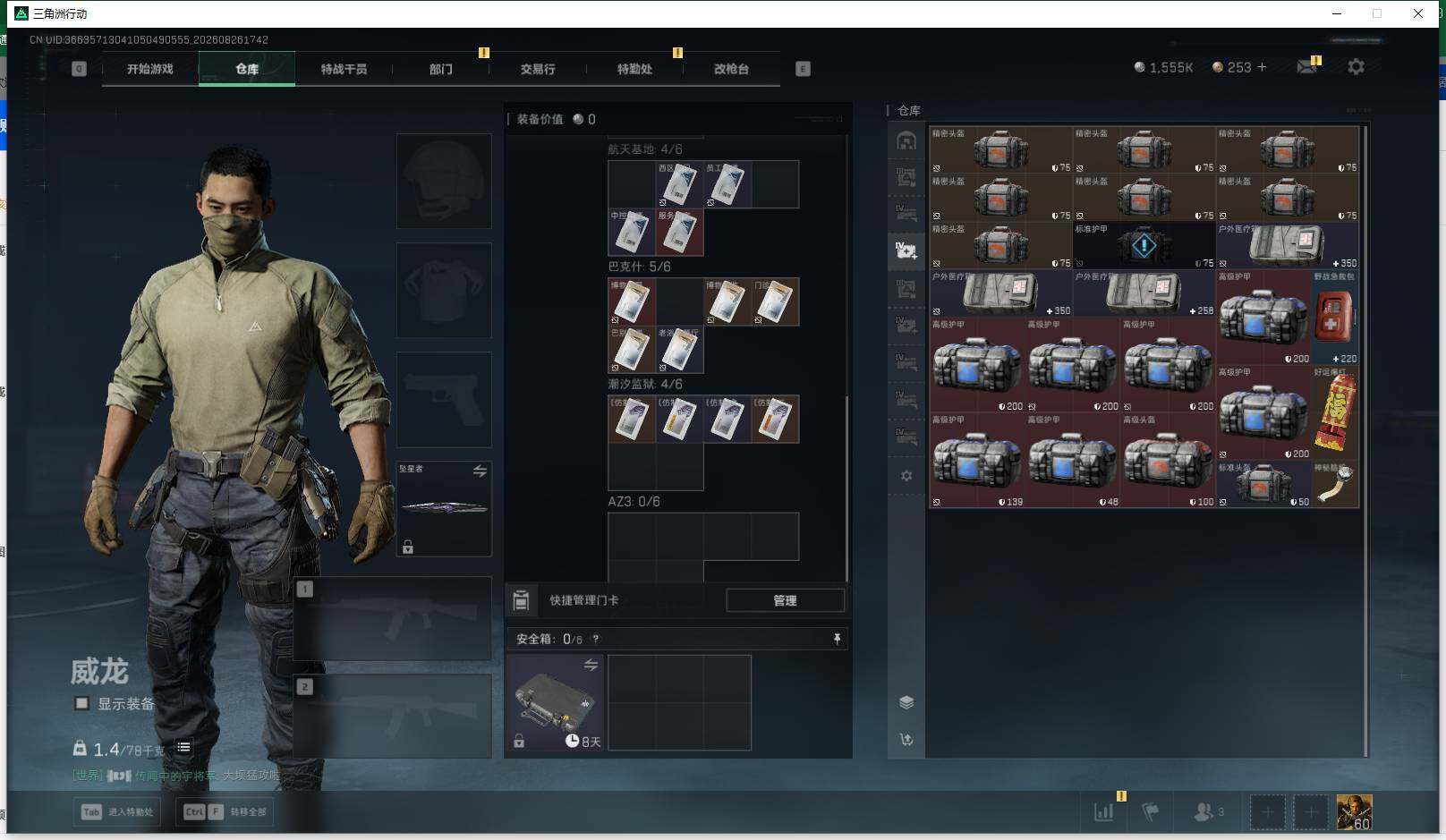
Task: Click the 转移全部 button
Action: [225, 811]
